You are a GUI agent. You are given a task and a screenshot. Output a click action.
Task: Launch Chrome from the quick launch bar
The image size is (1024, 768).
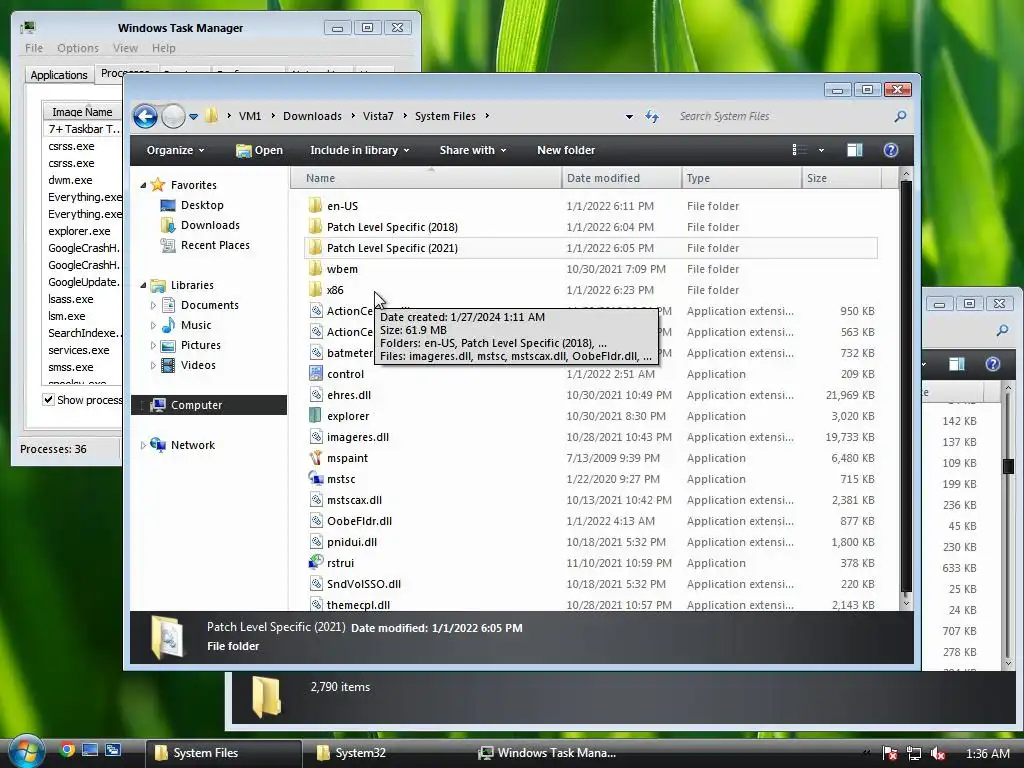point(67,750)
